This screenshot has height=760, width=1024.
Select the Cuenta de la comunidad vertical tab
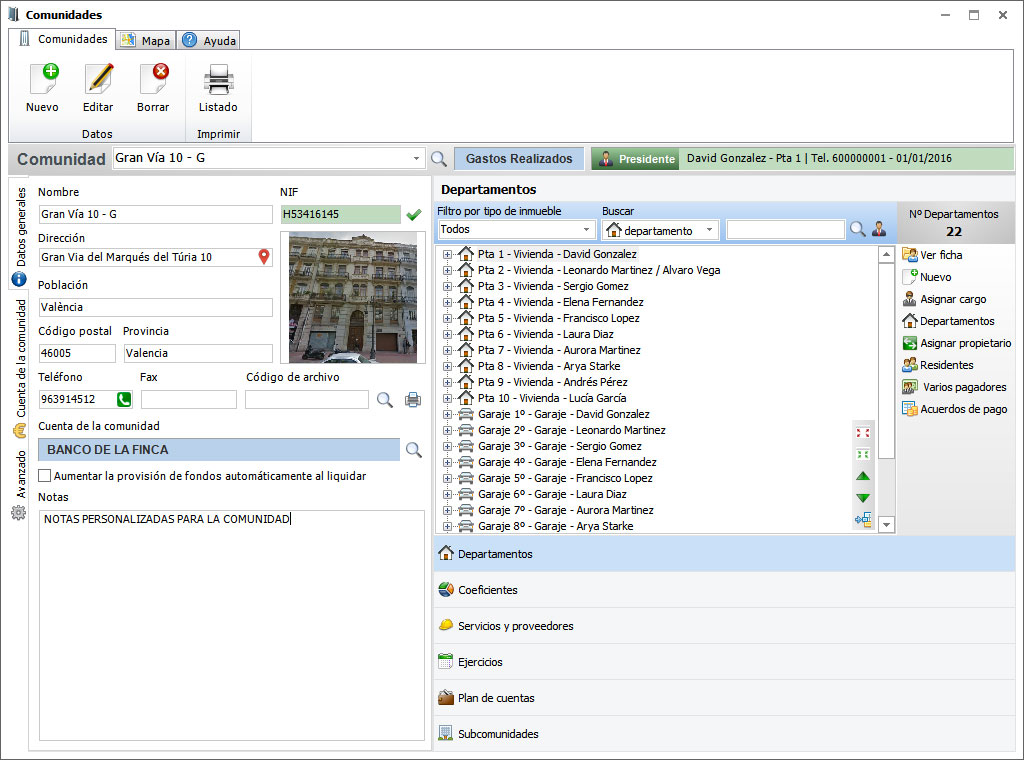point(20,367)
